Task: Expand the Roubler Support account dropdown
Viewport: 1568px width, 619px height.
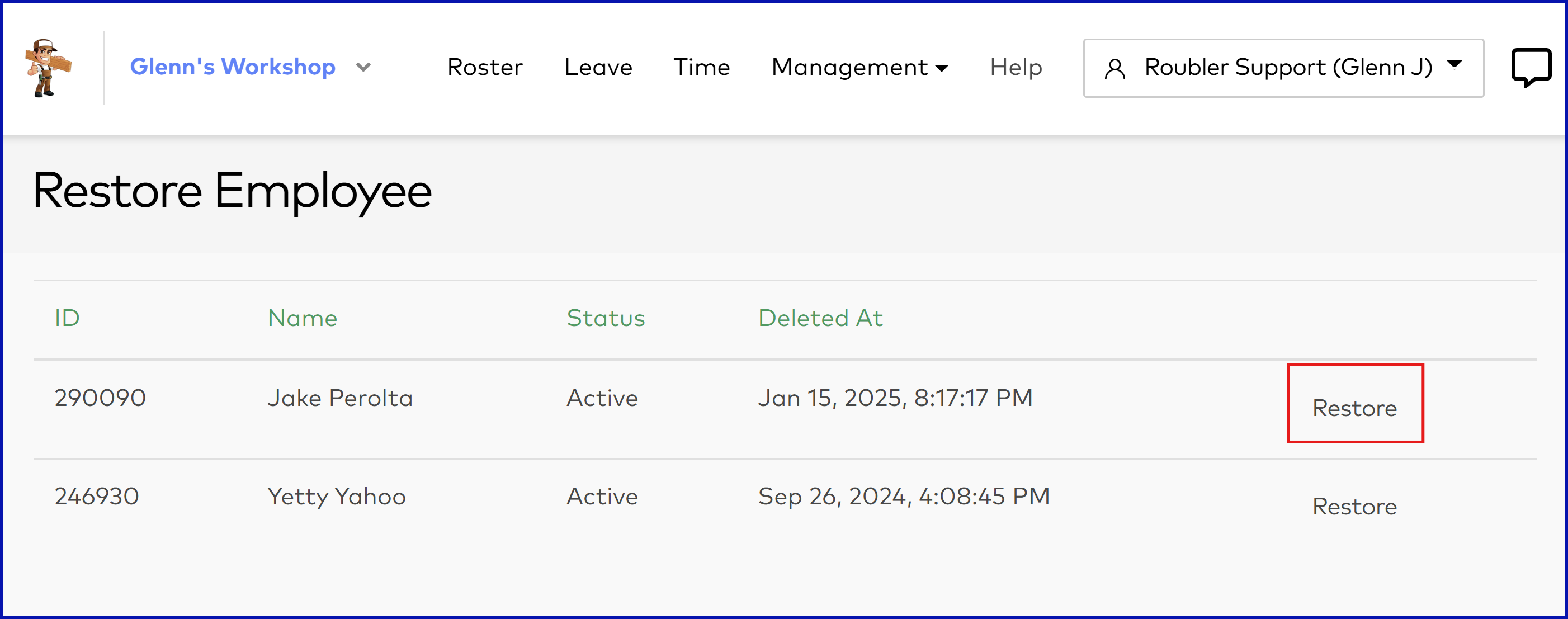Action: pyautogui.click(x=1454, y=64)
